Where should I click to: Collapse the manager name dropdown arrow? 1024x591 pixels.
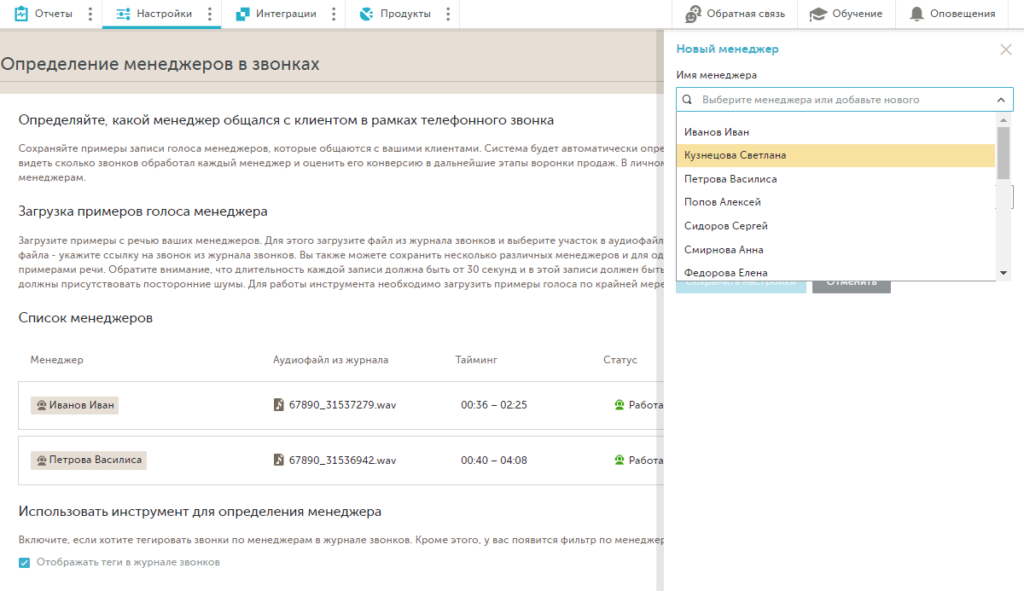tap(1000, 100)
